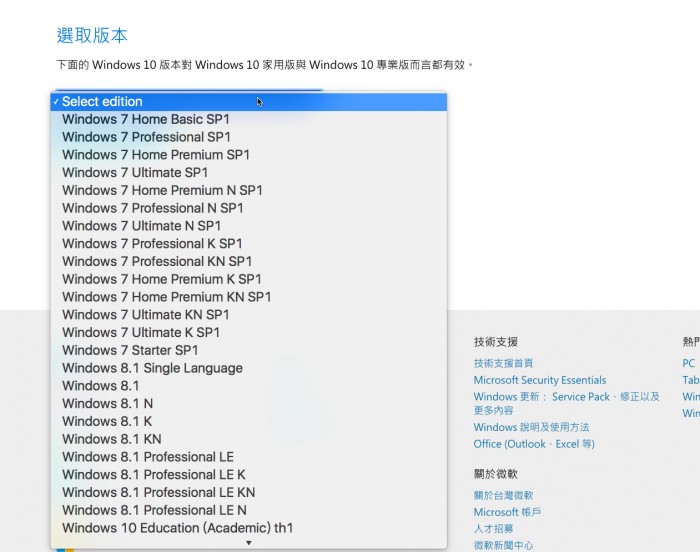Pick Windows 7 Professional SP1 option
Screen dimensions: 700x552
[x=249, y=137]
